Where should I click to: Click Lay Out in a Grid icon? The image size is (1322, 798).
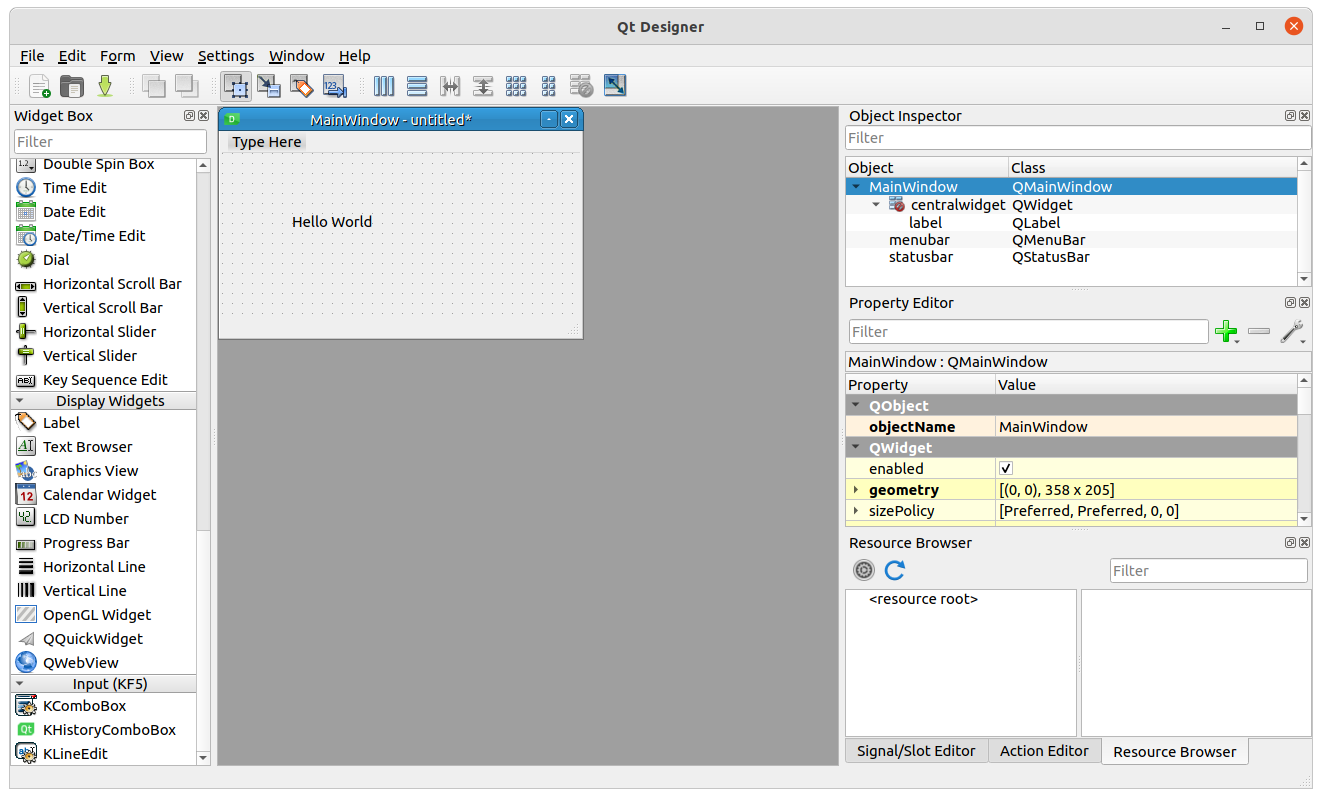(x=516, y=86)
